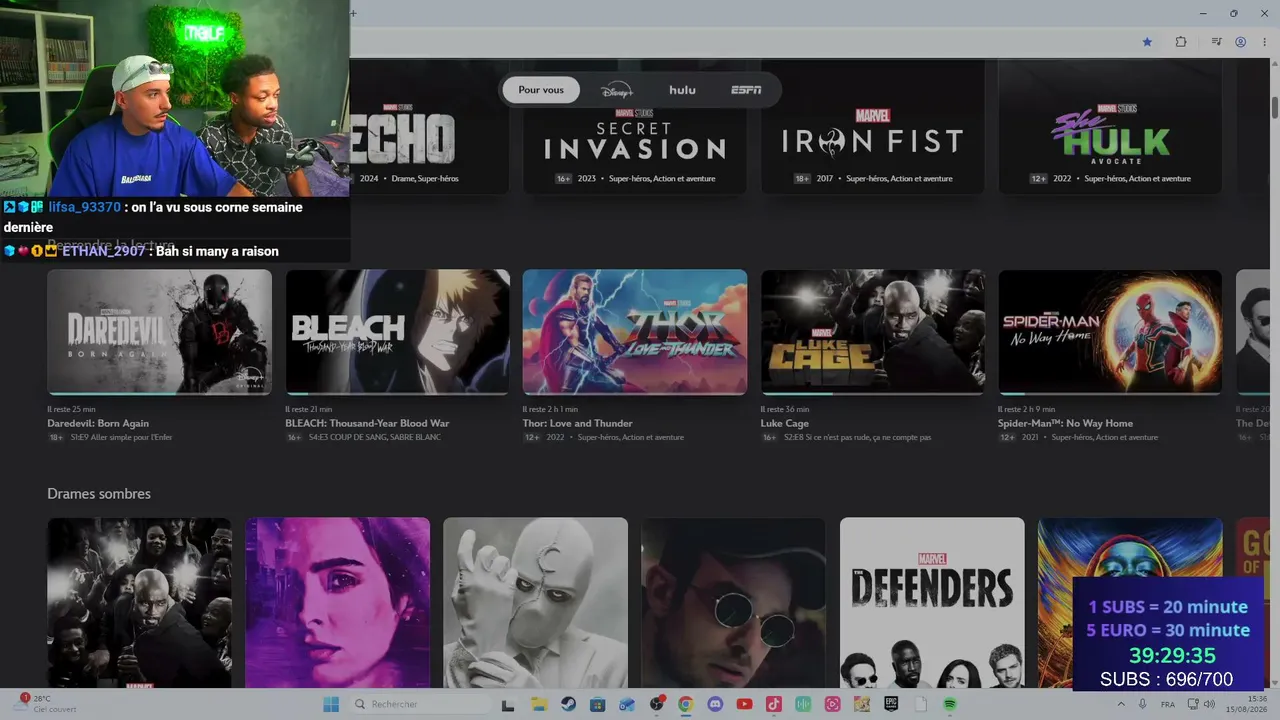Open Microsoft Store from the taskbar
1280x720 pixels.
598,704
